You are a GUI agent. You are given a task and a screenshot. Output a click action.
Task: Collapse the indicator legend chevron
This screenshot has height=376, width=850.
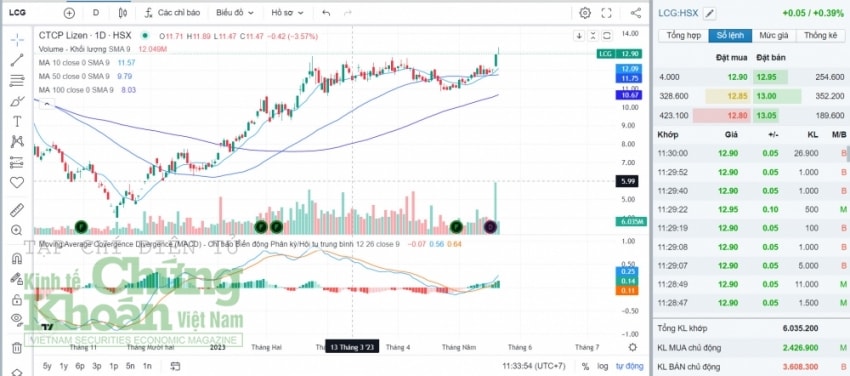click(x=47, y=103)
